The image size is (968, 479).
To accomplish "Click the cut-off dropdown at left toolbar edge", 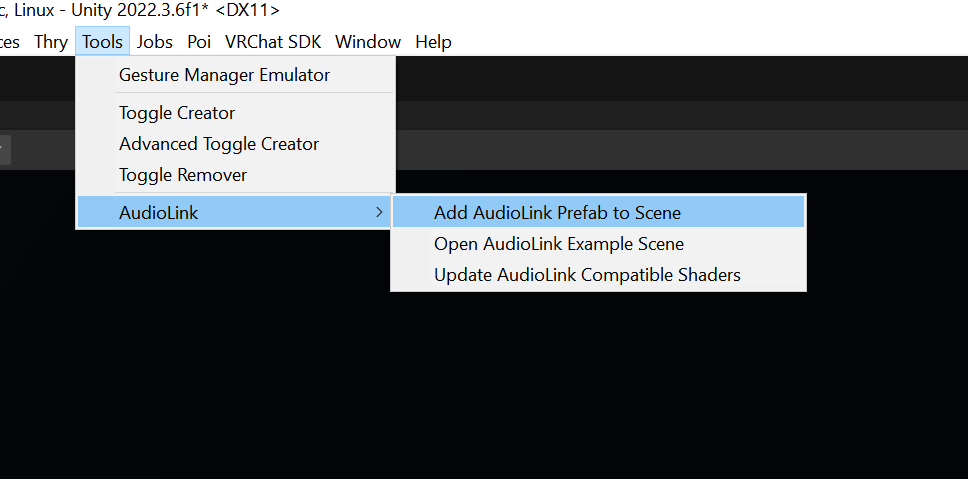I will tap(3, 150).
